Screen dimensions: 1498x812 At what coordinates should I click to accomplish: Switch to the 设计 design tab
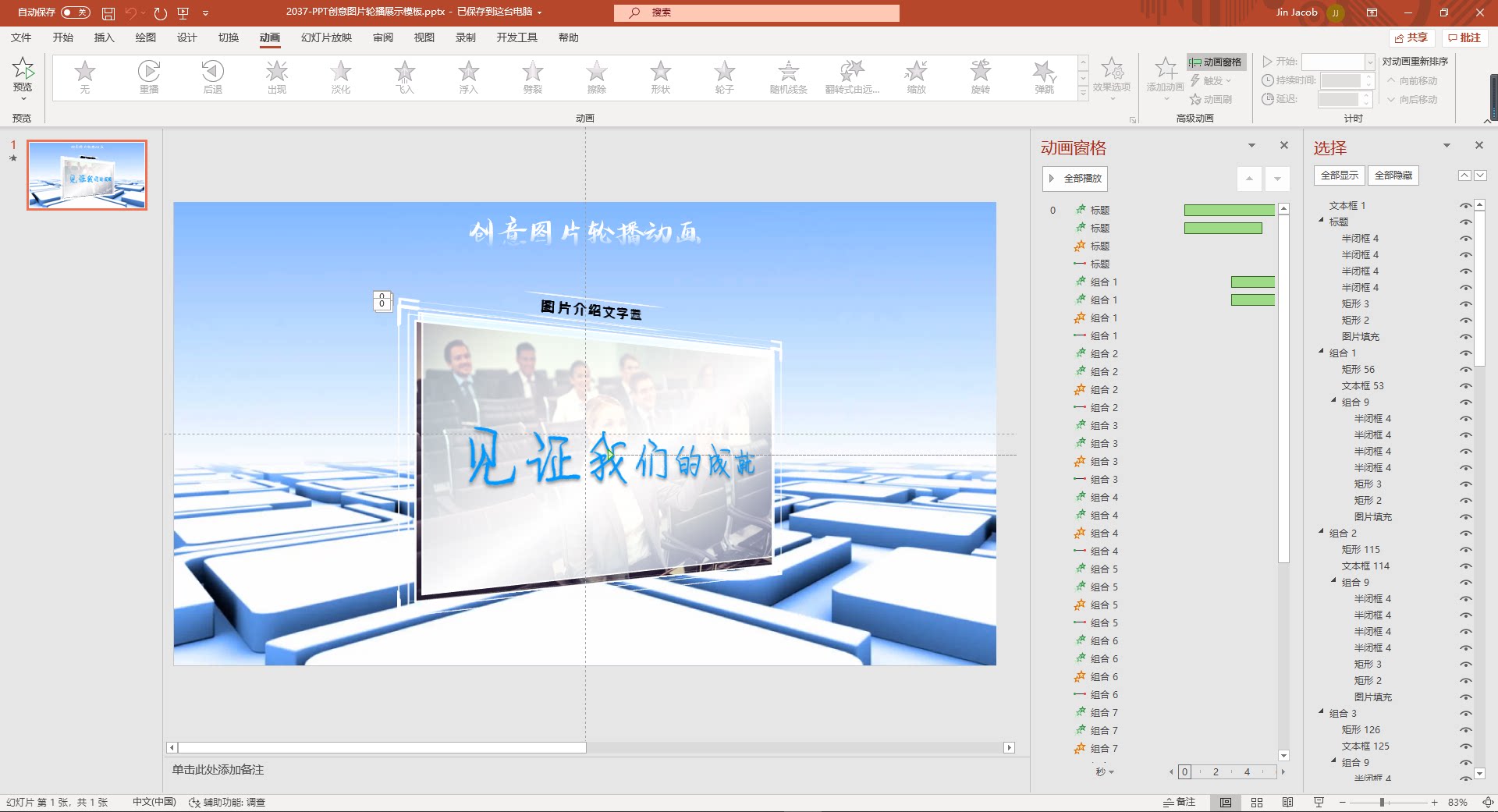187,37
